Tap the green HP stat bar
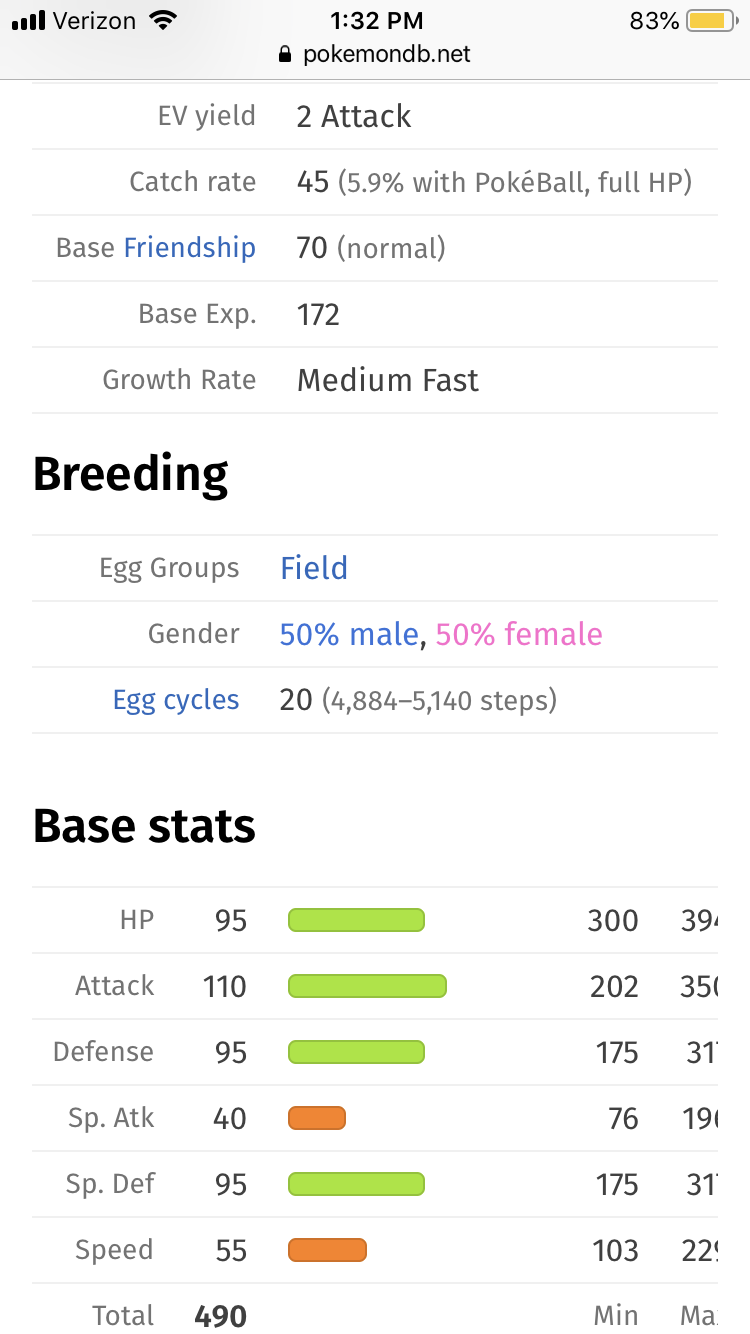The image size is (750, 1334). click(x=356, y=920)
